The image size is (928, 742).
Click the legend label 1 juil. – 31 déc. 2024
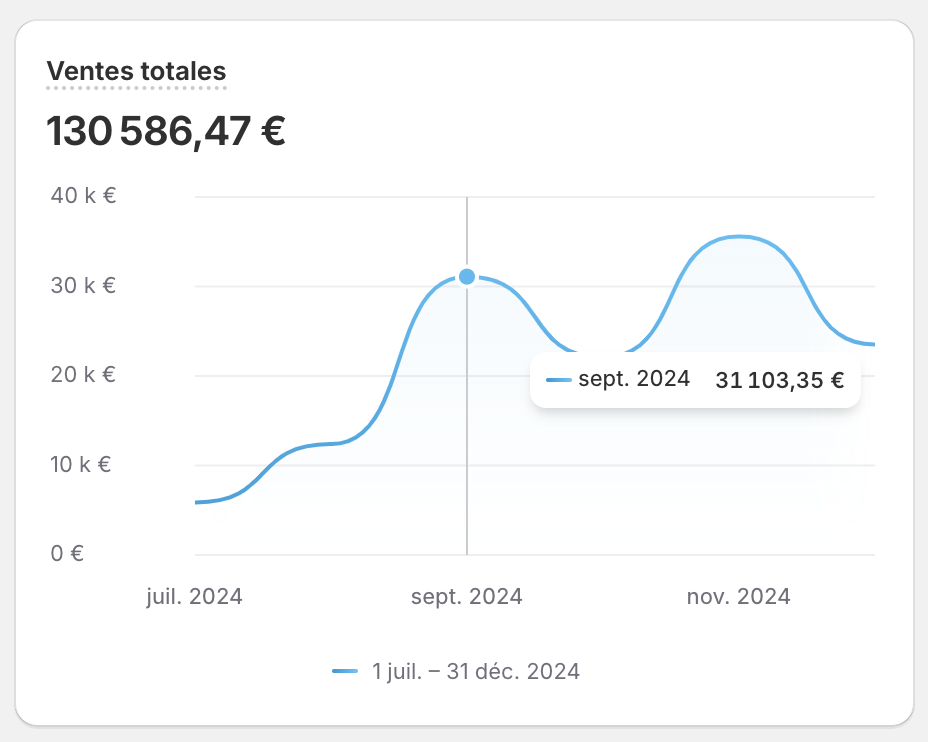(476, 671)
